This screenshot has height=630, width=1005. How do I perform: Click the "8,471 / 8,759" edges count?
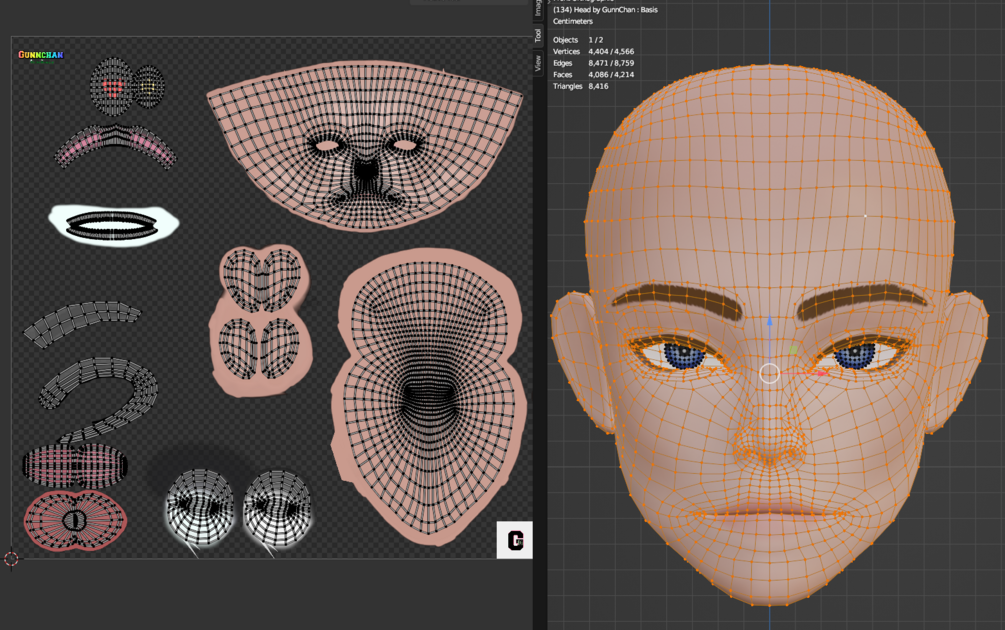click(x=611, y=63)
